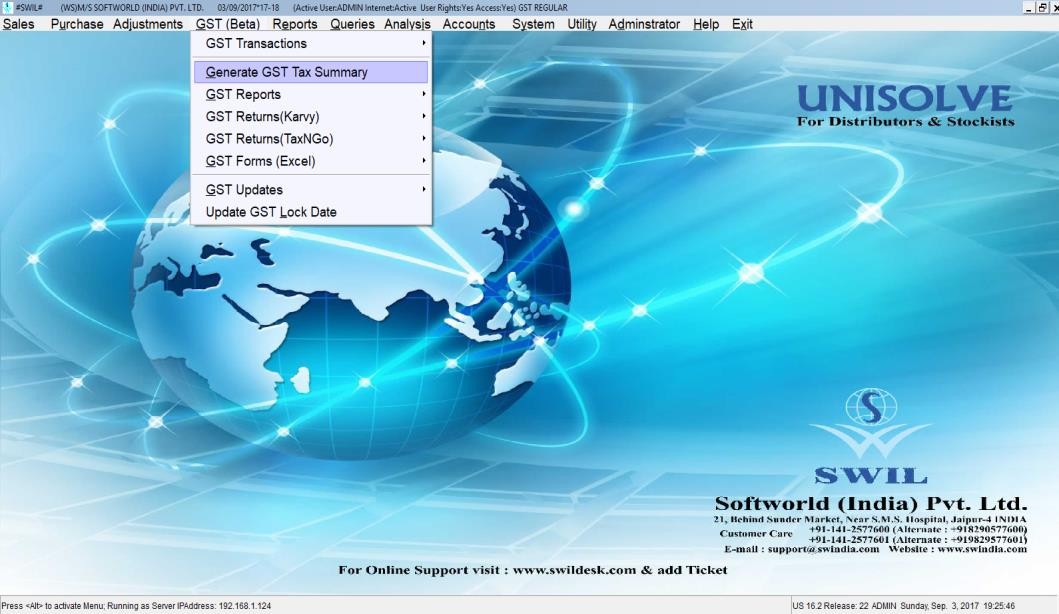The image size is (1059, 614).
Task: Expand the GST Reports submenu
Action: point(311,95)
